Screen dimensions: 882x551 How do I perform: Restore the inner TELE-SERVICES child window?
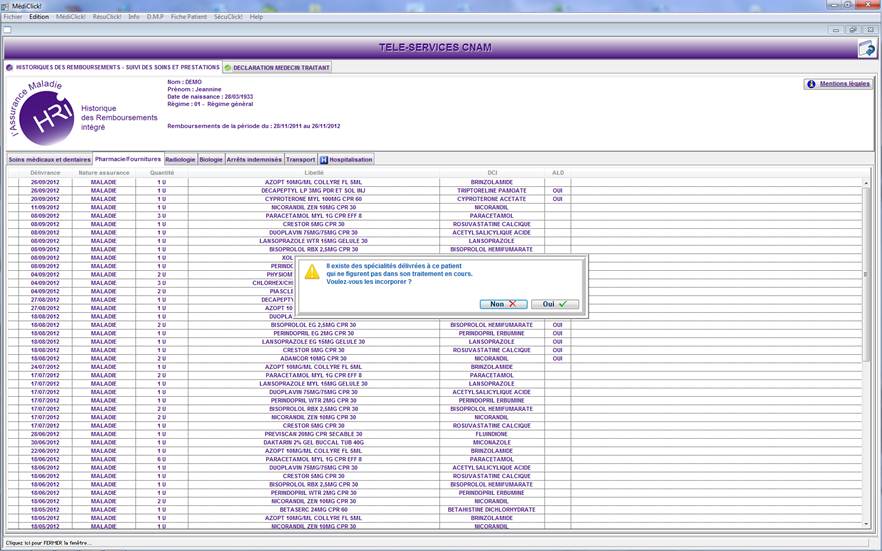click(x=853, y=30)
